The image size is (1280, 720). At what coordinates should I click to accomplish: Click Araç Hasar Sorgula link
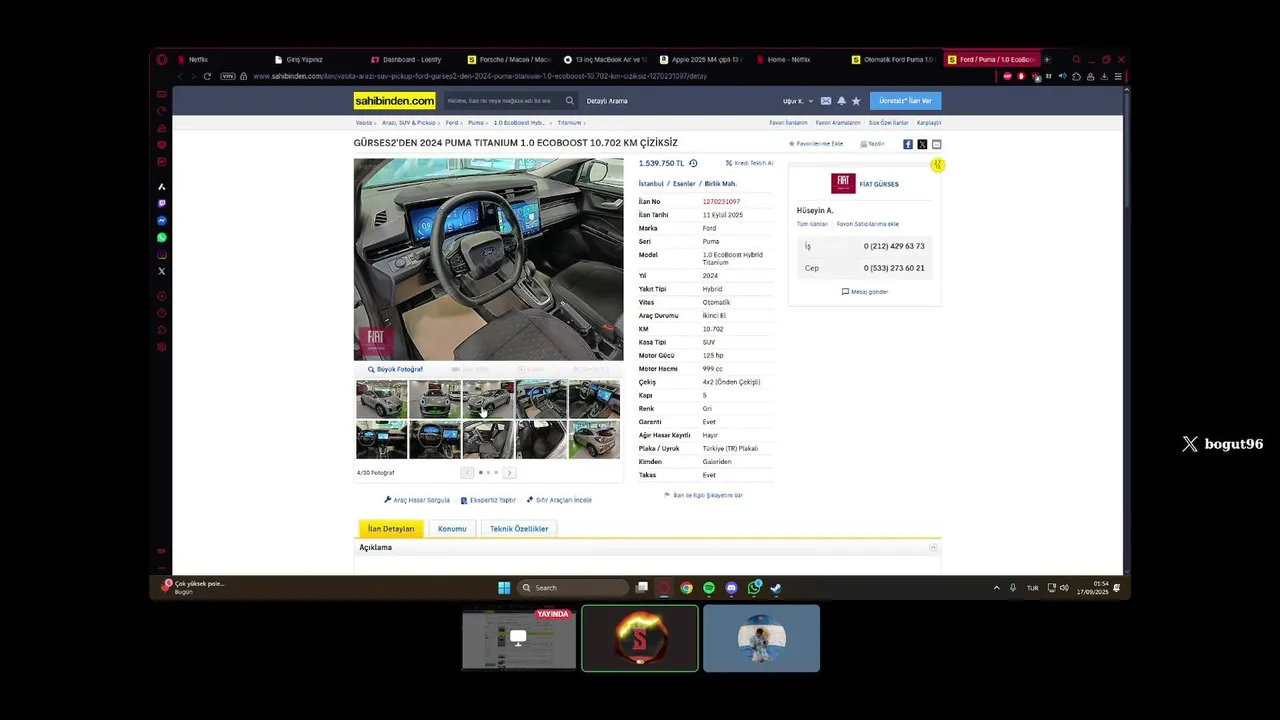pos(417,500)
